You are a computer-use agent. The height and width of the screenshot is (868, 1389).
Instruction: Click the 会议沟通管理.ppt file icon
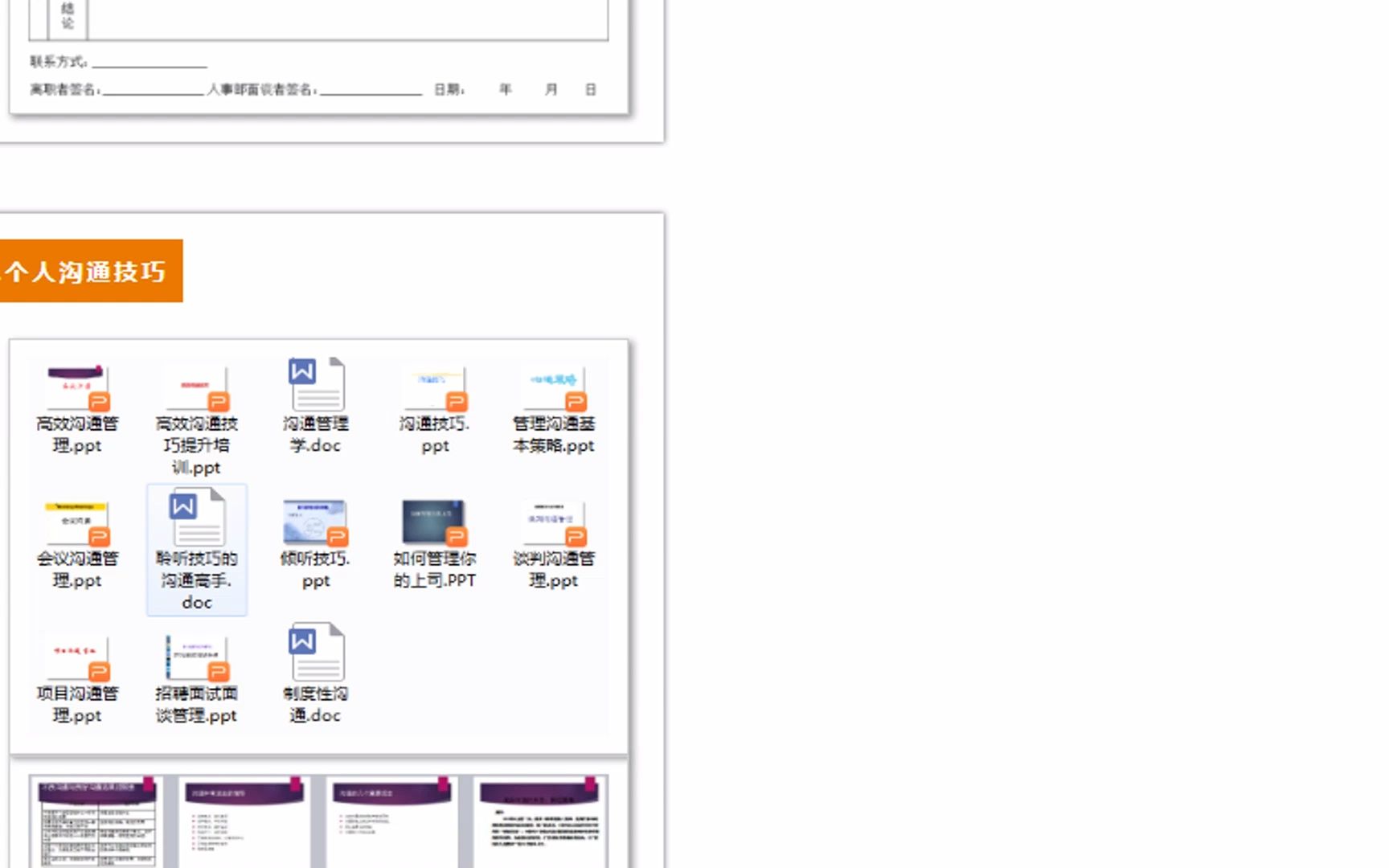click(x=77, y=522)
